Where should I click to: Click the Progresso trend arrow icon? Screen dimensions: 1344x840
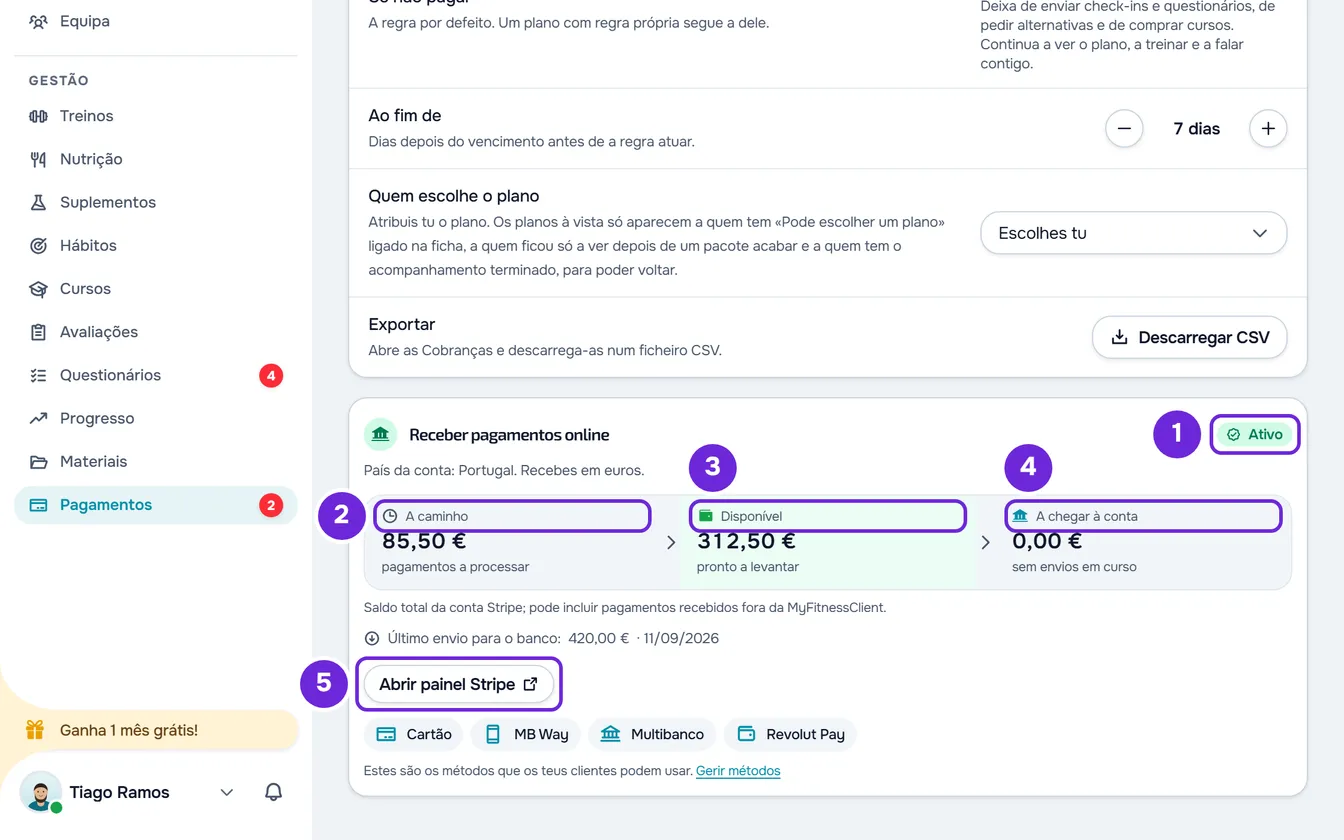tap(38, 418)
